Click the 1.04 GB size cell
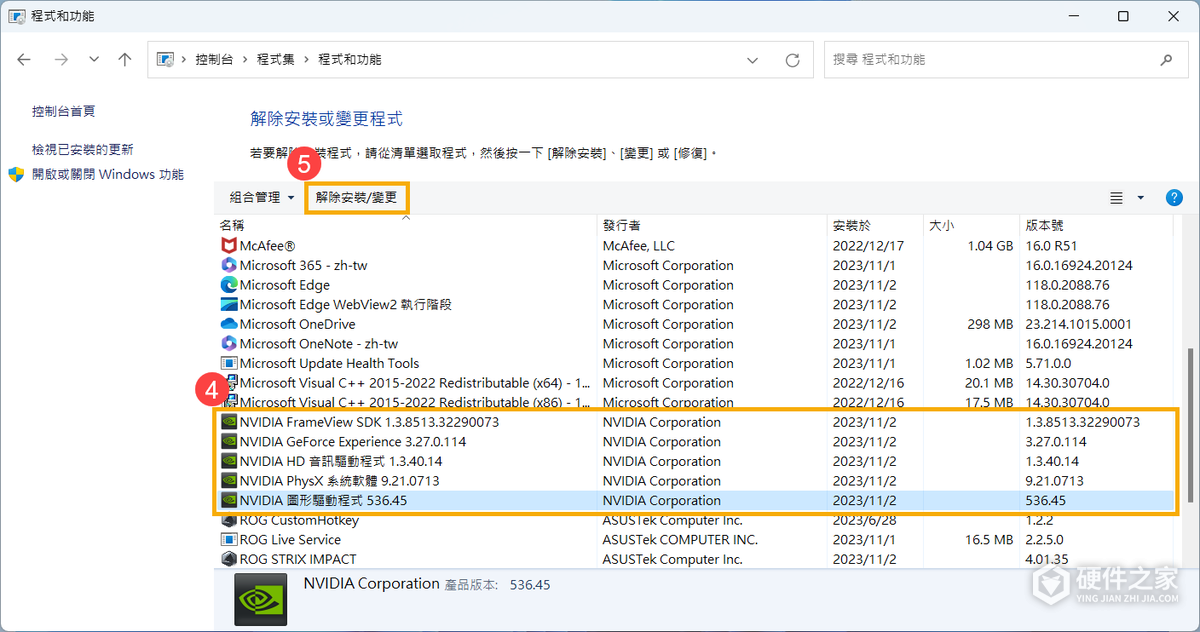Viewport: 1200px width, 632px height. (x=990, y=246)
